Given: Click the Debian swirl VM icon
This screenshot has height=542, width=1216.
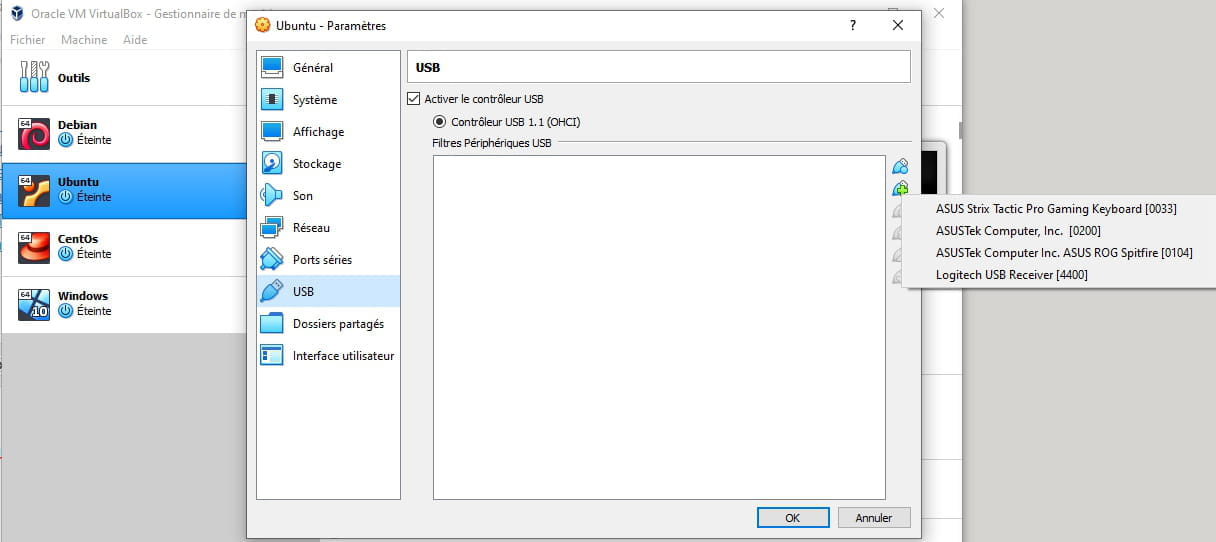Looking at the screenshot, I should coord(34,133).
